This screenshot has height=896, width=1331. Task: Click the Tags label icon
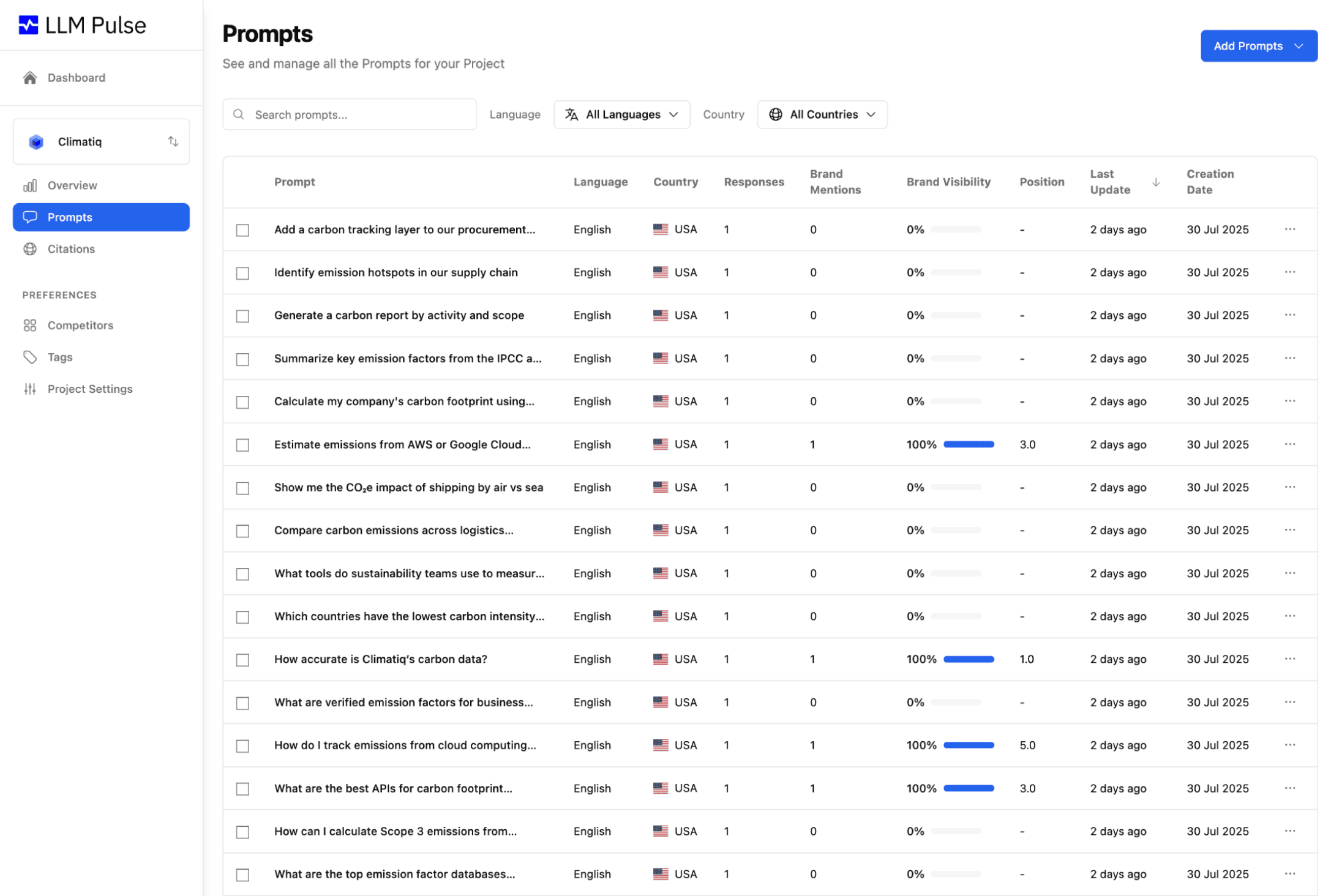tap(30, 357)
